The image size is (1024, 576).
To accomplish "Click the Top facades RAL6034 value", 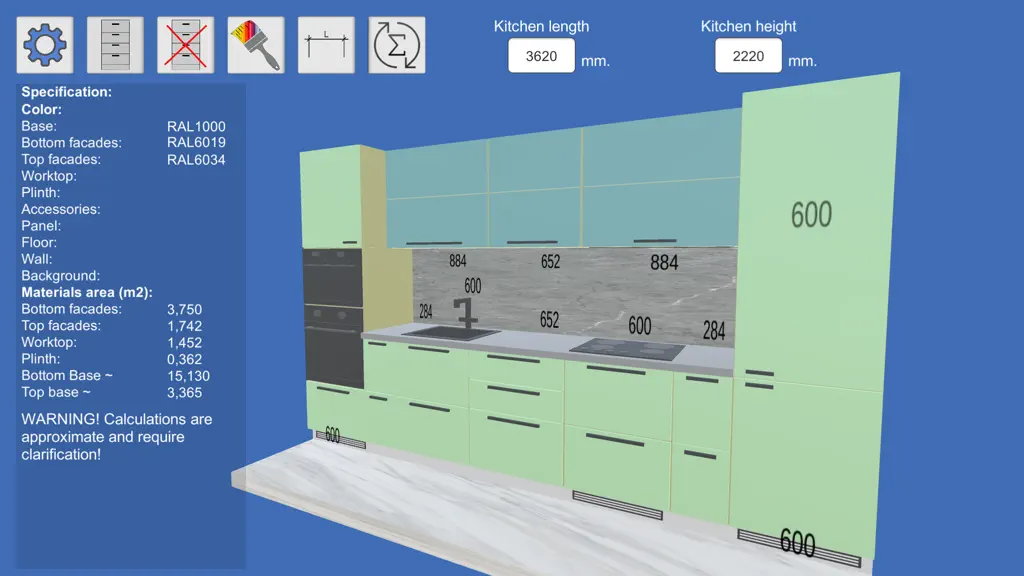I will coord(196,159).
